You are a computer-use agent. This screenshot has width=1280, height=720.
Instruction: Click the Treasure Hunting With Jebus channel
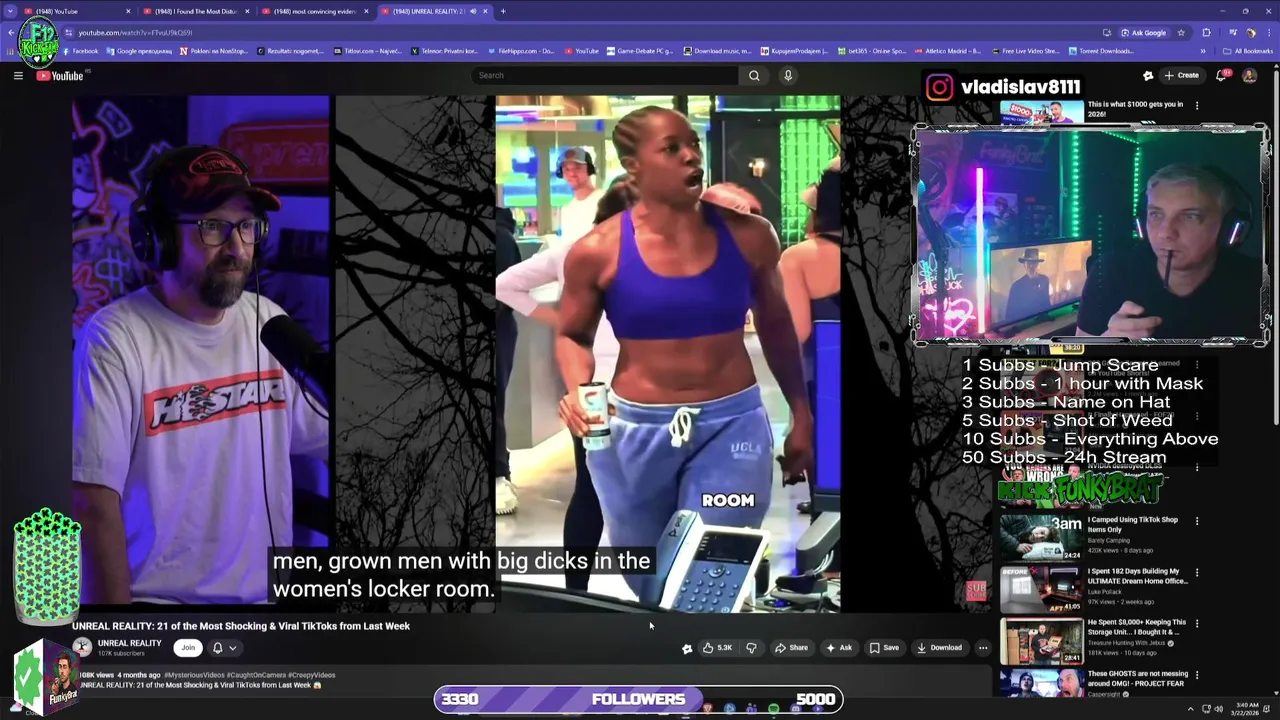[1129, 643]
